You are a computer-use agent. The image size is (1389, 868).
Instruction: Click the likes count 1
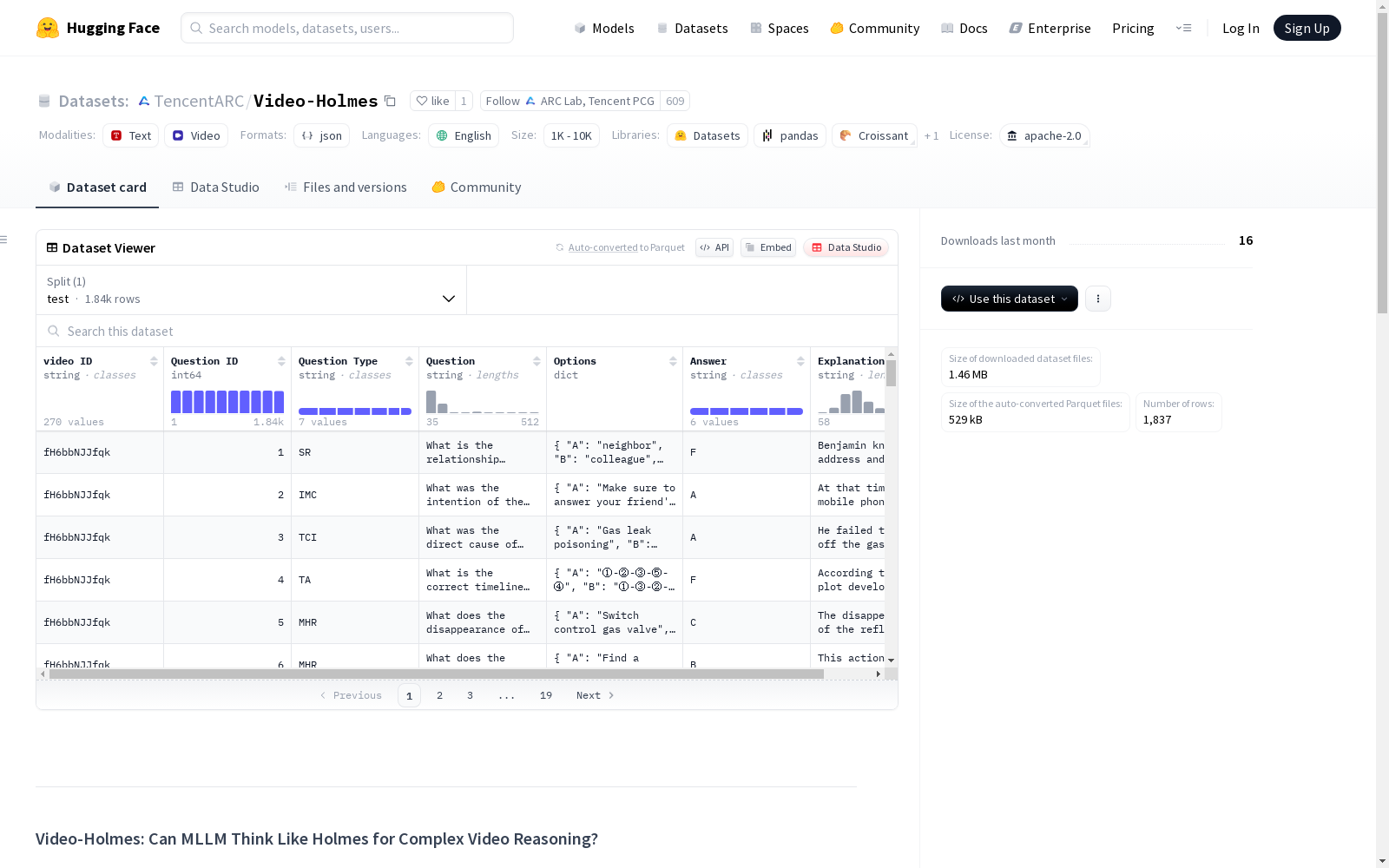click(464, 101)
